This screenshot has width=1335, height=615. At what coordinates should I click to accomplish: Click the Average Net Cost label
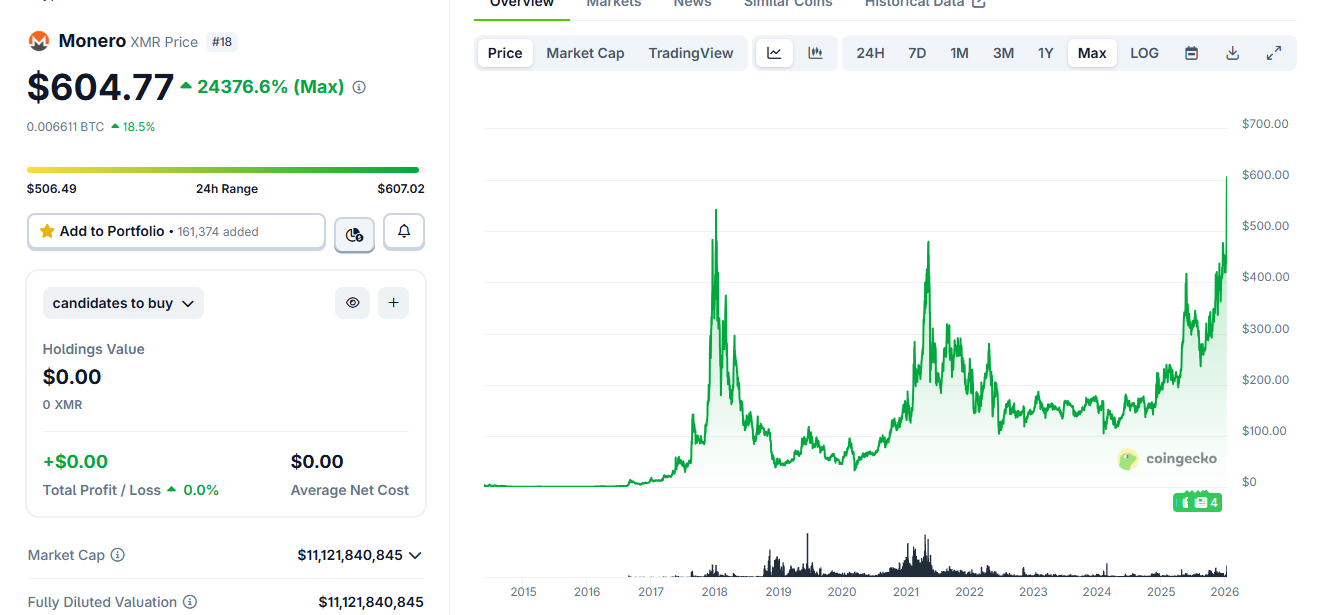point(350,490)
